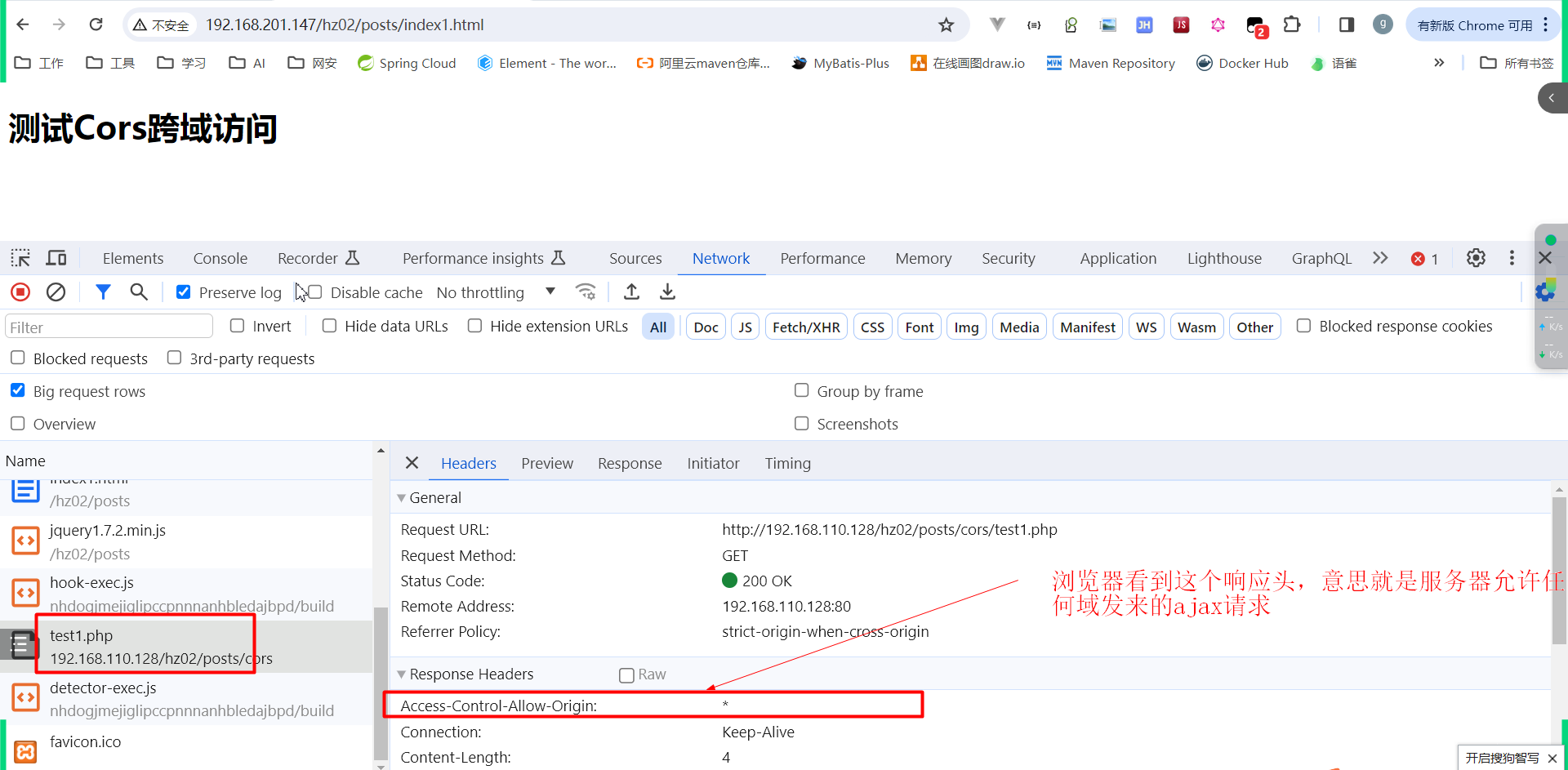Show more bookmarks with double chevron
The image size is (1568, 770).
pyautogui.click(x=1439, y=63)
